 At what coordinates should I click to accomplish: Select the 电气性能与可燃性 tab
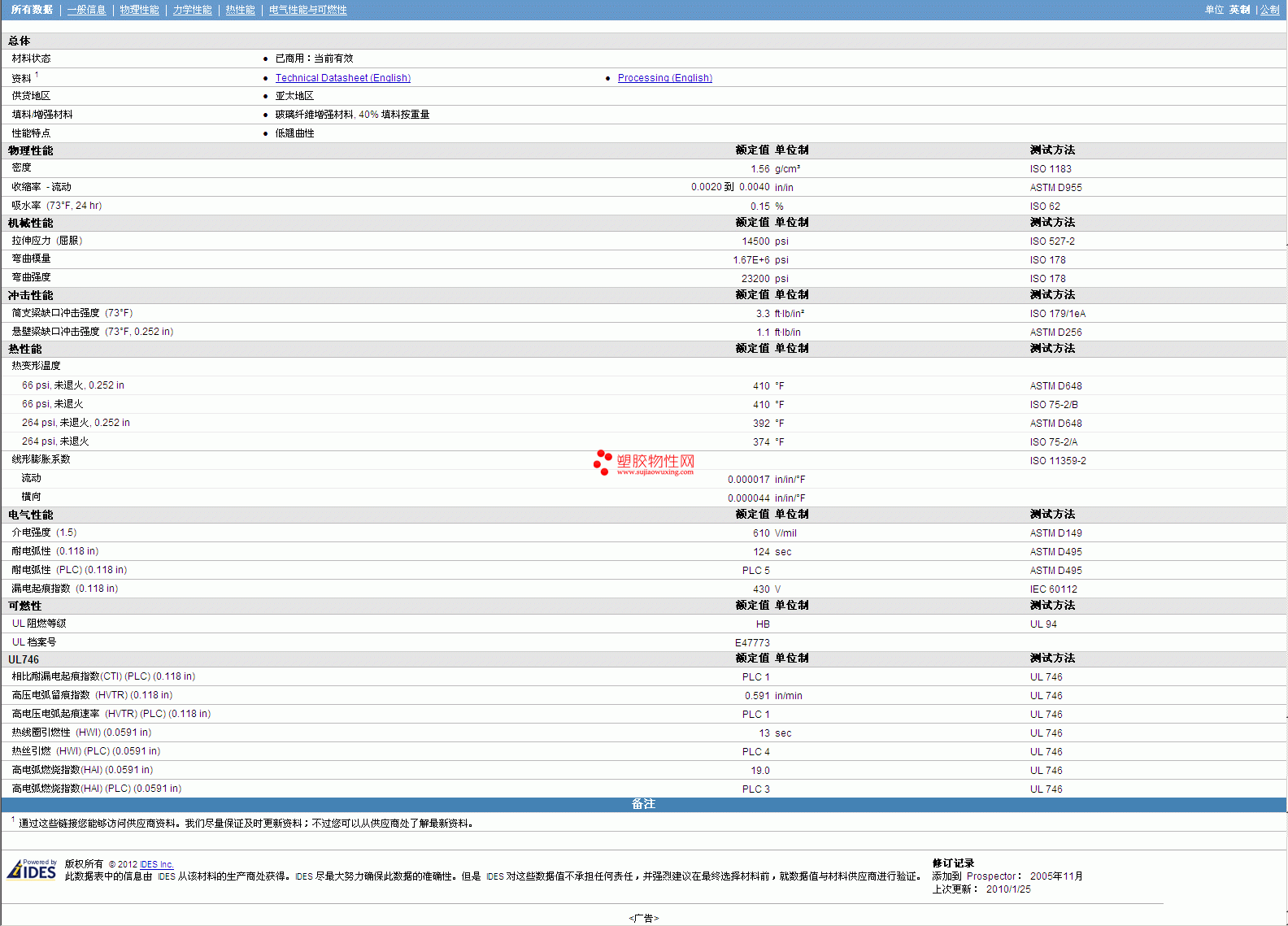[x=307, y=10]
